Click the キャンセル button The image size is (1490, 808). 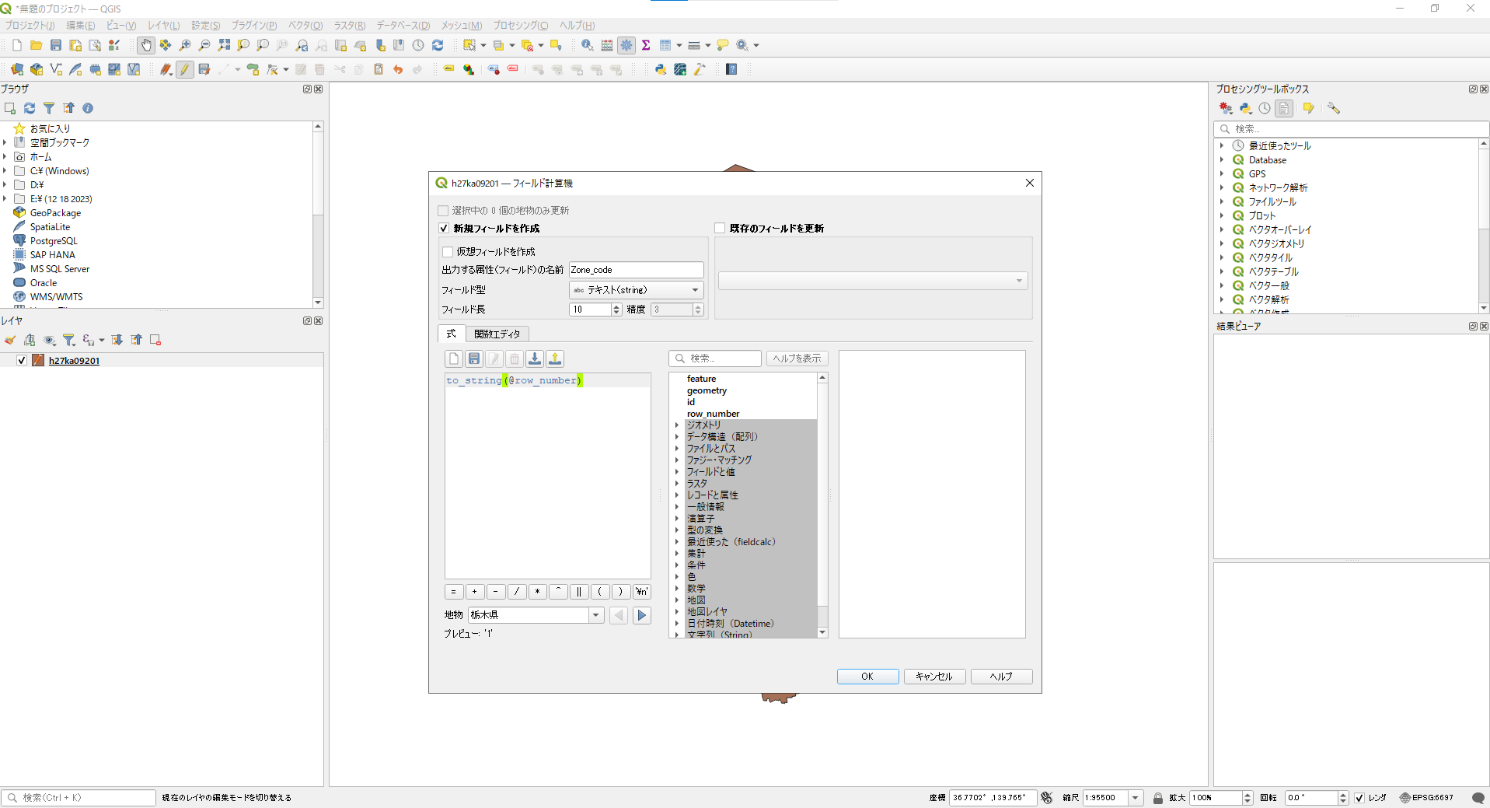tap(934, 677)
